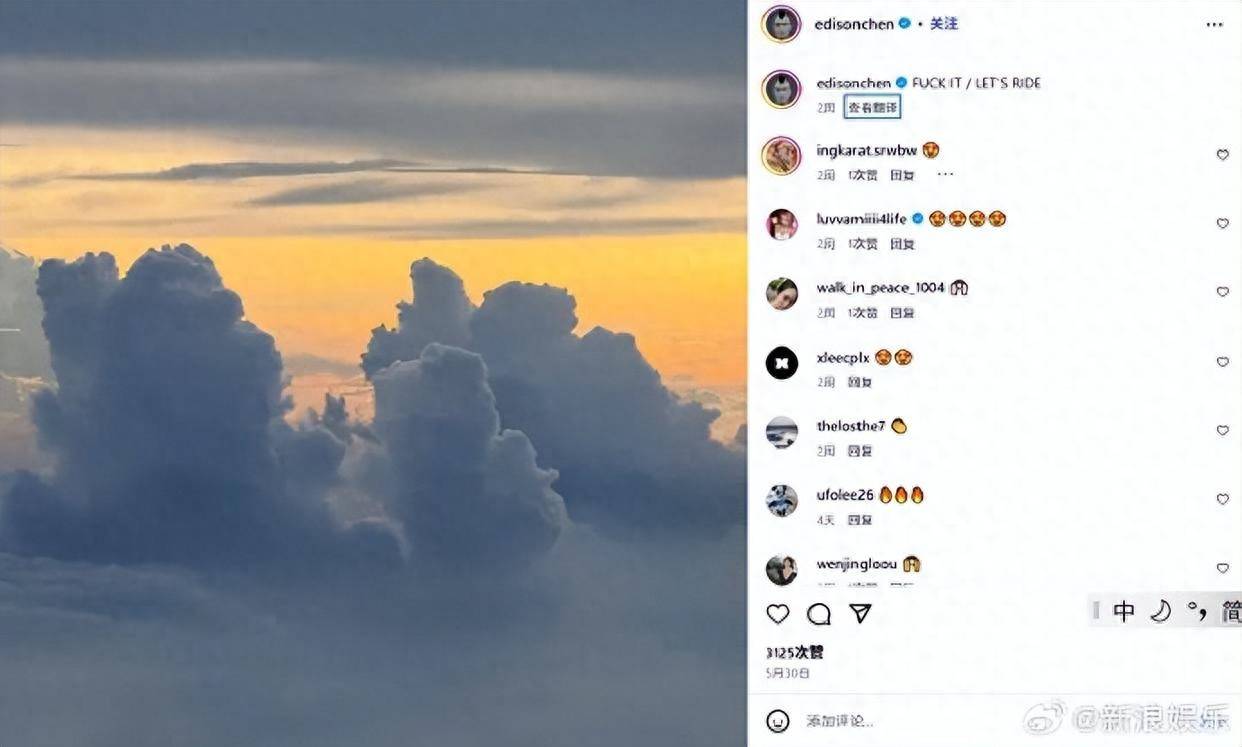The width and height of the screenshot is (1242, 747).
Task: Open the post's more options menu in the header
Action: (x=1214, y=25)
